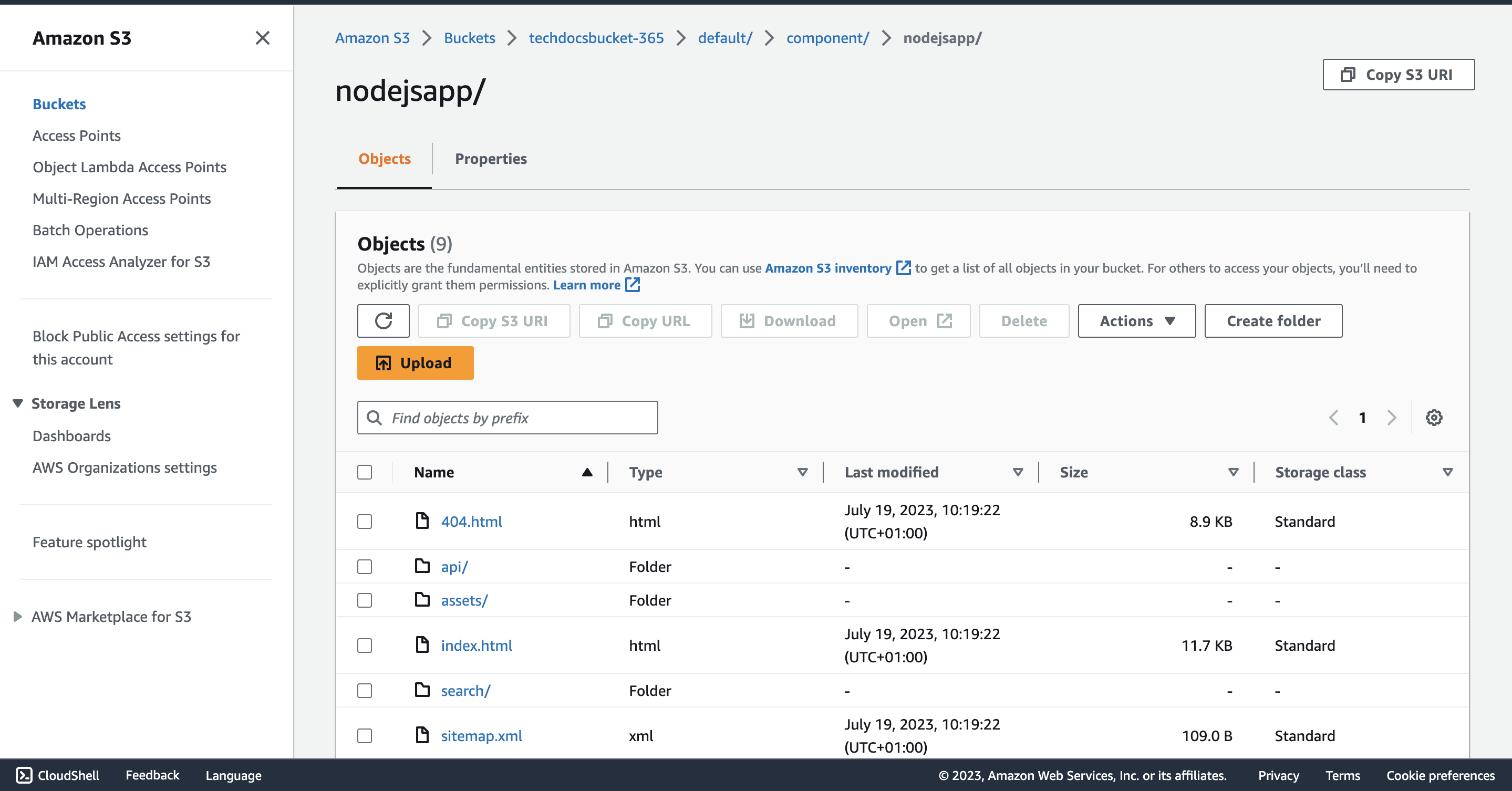
Task: Navigate to techdocsbucket-365 breadcrumb
Action: (x=596, y=38)
